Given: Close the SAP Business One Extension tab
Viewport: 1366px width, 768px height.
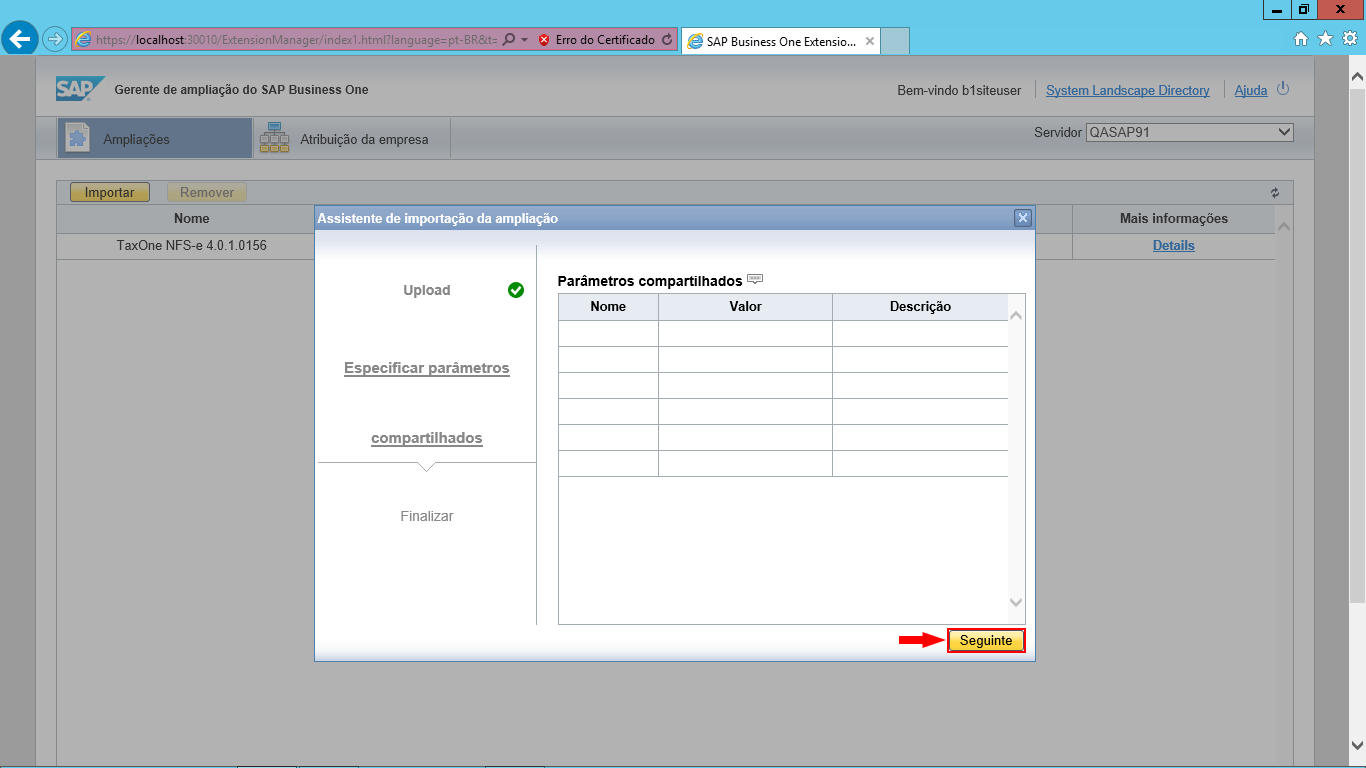Looking at the screenshot, I should point(870,42).
